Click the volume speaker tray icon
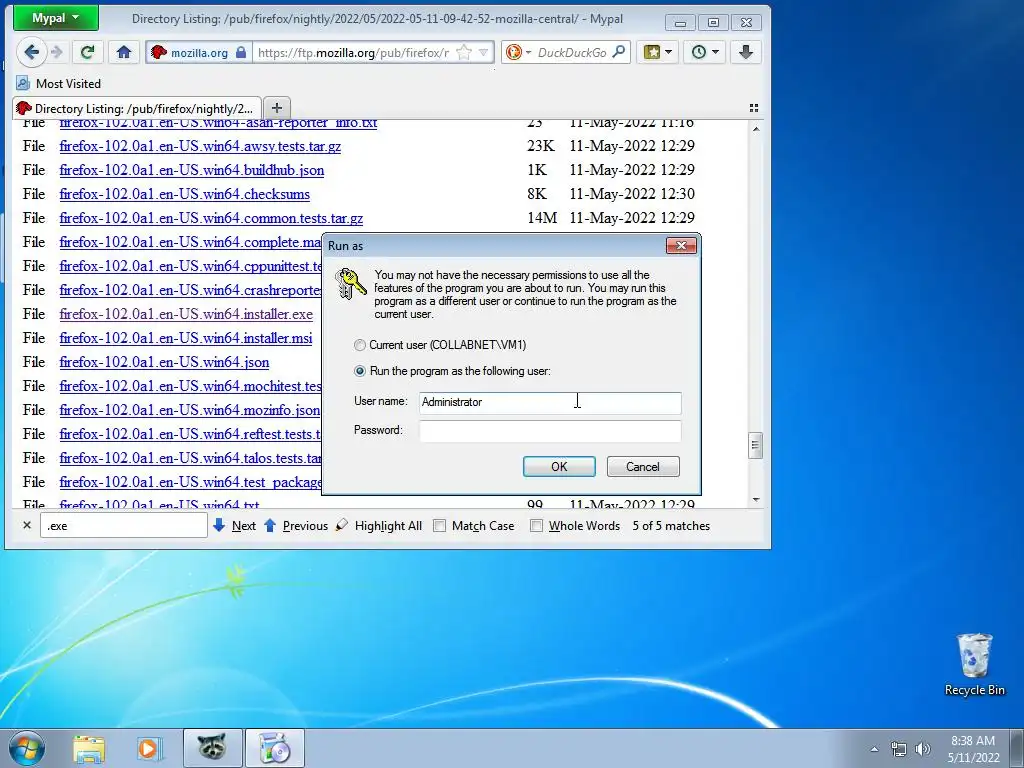 point(923,748)
